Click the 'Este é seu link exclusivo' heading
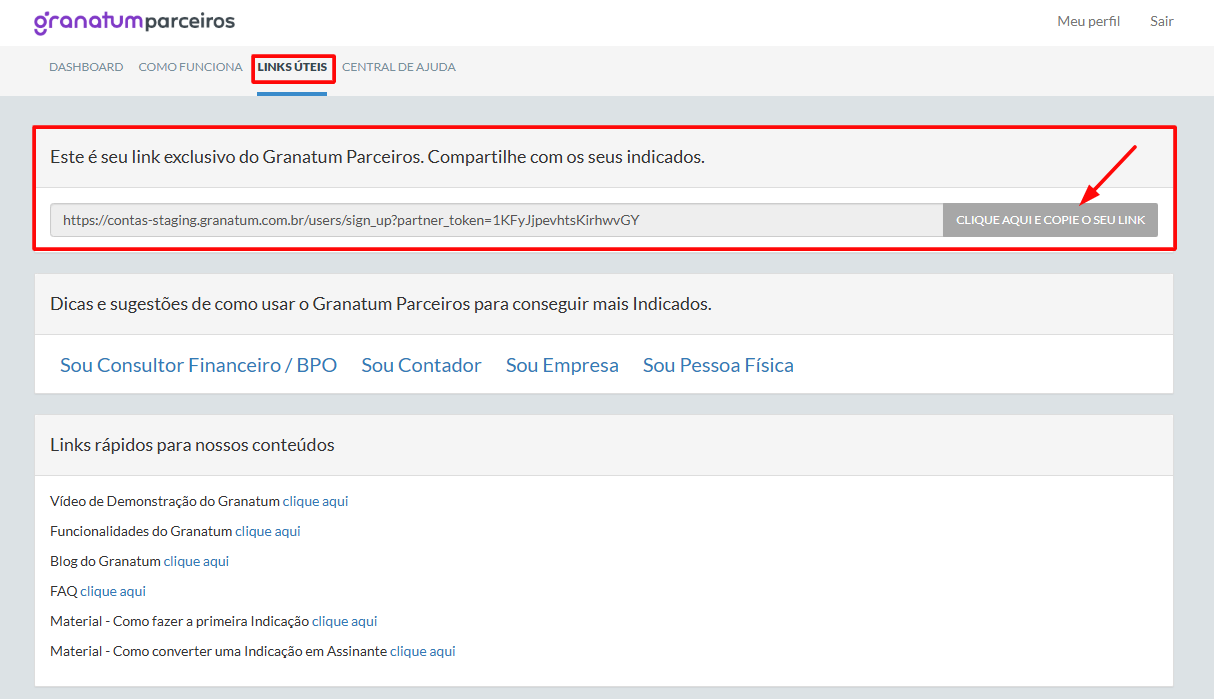The width and height of the screenshot is (1214, 699). coord(377,157)
